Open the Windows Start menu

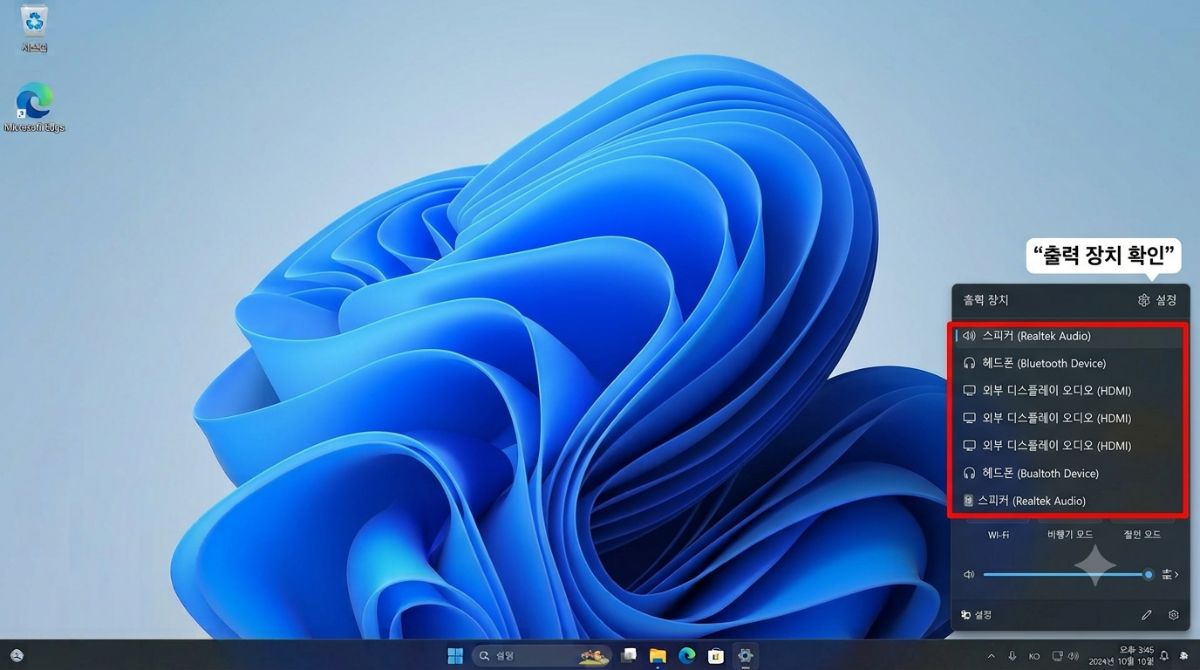point(455,656)
